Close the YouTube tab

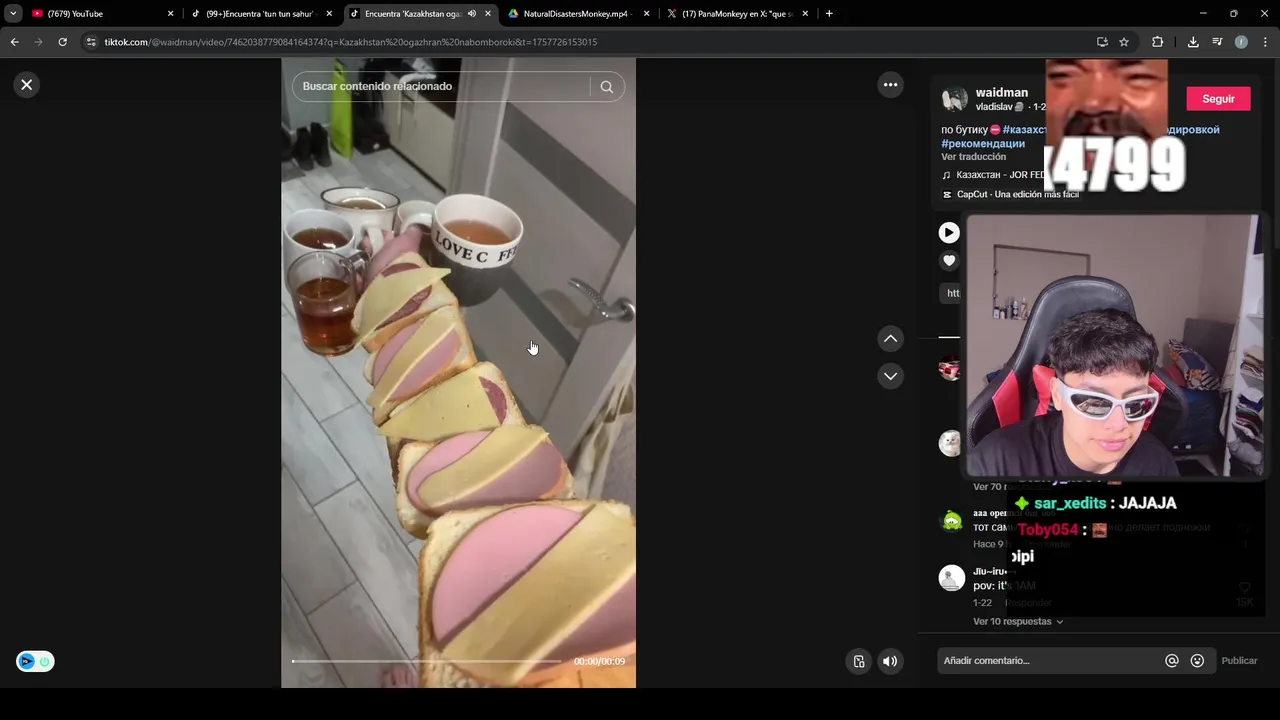(x=170, y=14)
